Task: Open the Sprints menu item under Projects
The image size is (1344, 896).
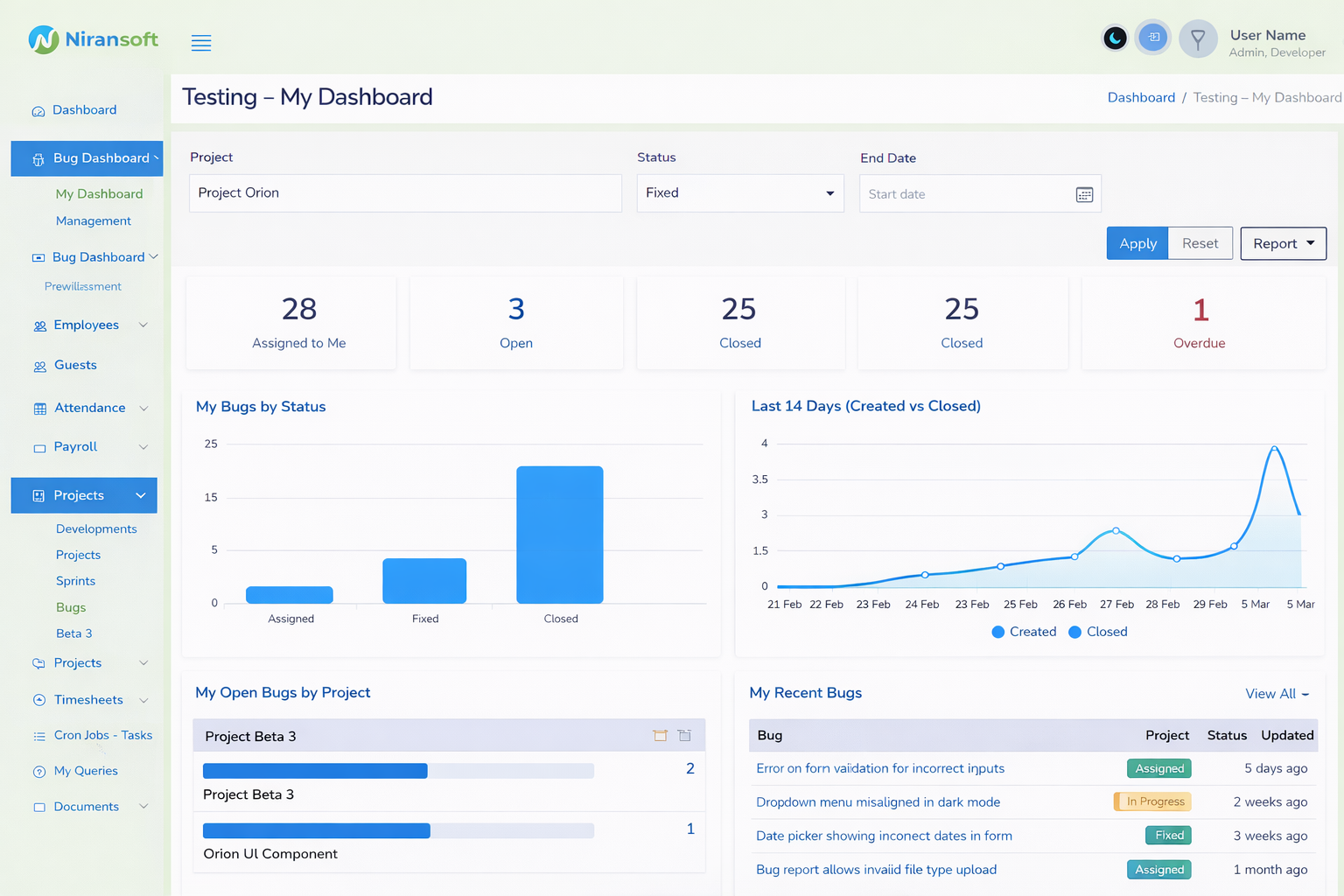Action: click(75, 580)
